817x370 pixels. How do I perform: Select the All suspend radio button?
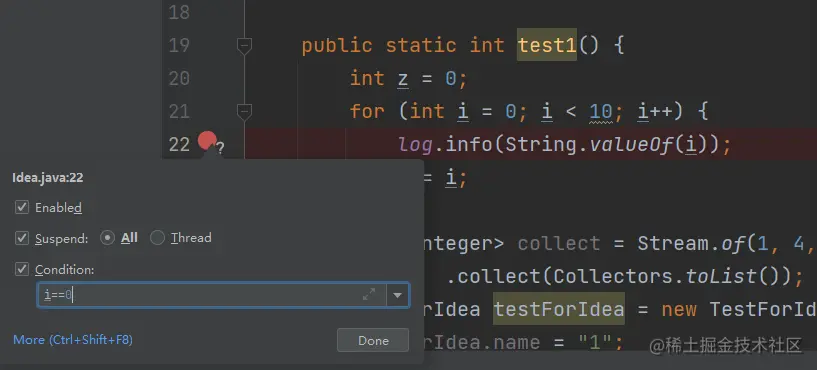pos(107,238)
